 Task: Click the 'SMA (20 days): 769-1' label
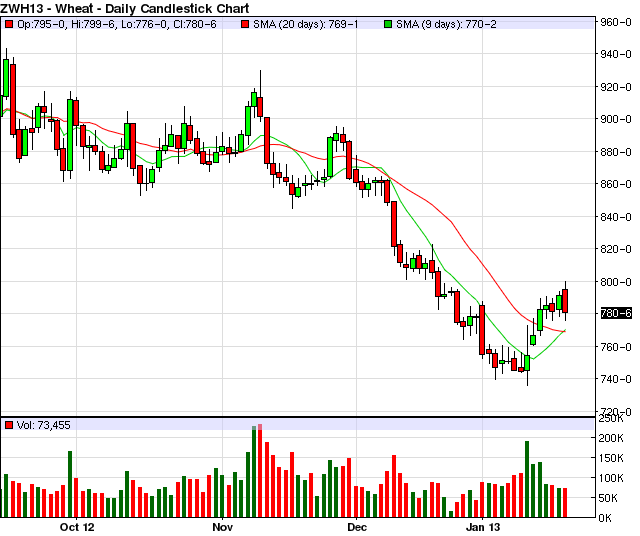[305, 24]
